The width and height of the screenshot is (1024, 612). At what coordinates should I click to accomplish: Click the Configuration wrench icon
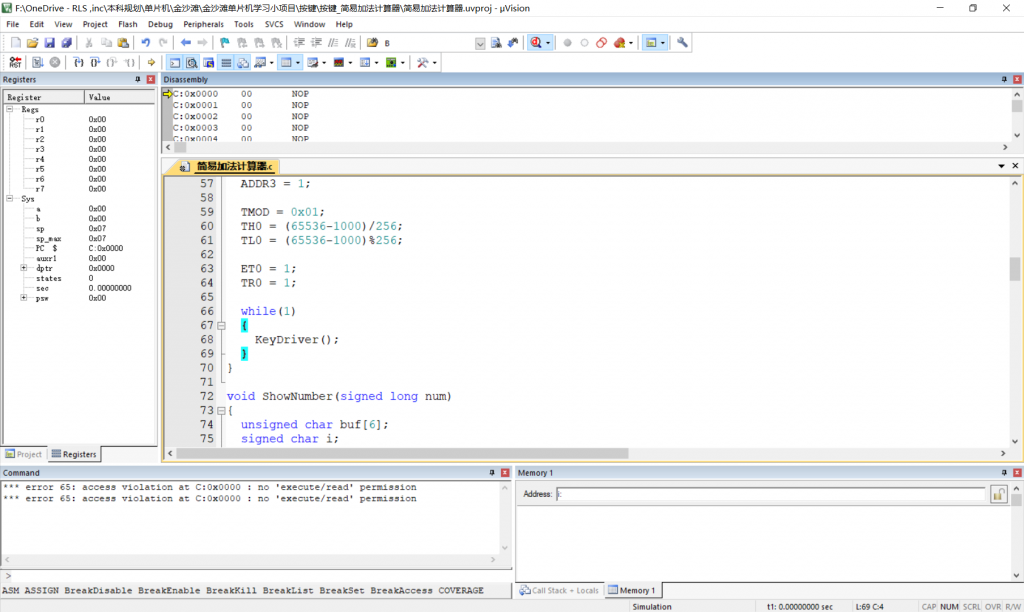pos(682,43)
